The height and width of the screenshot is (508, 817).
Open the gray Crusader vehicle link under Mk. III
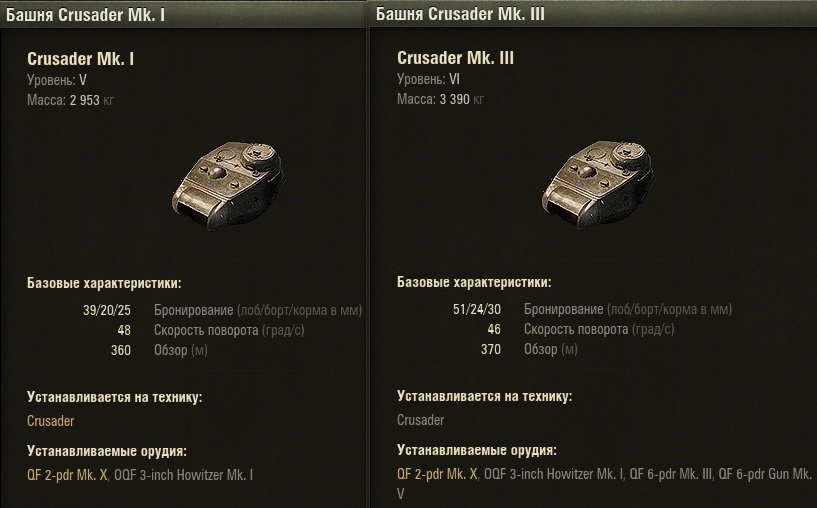[x=420, y=421]
